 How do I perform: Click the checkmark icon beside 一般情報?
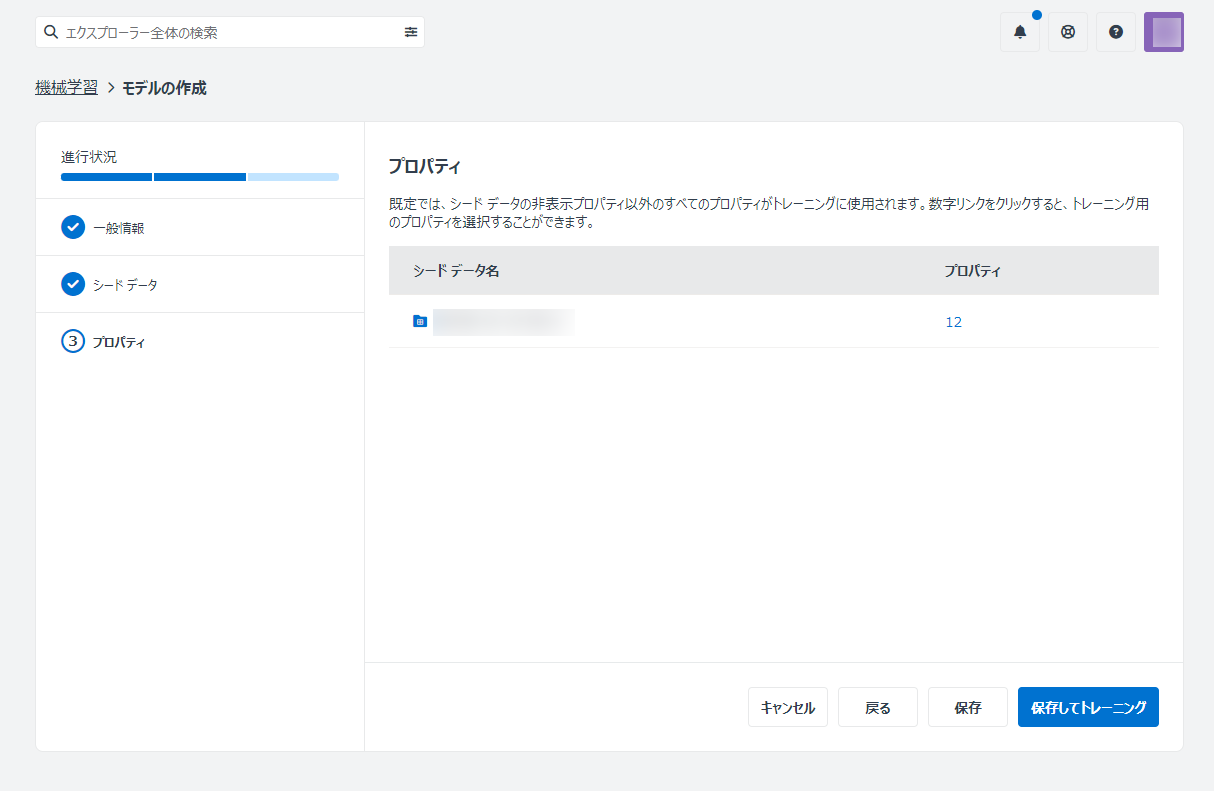(x=73, y=227)
